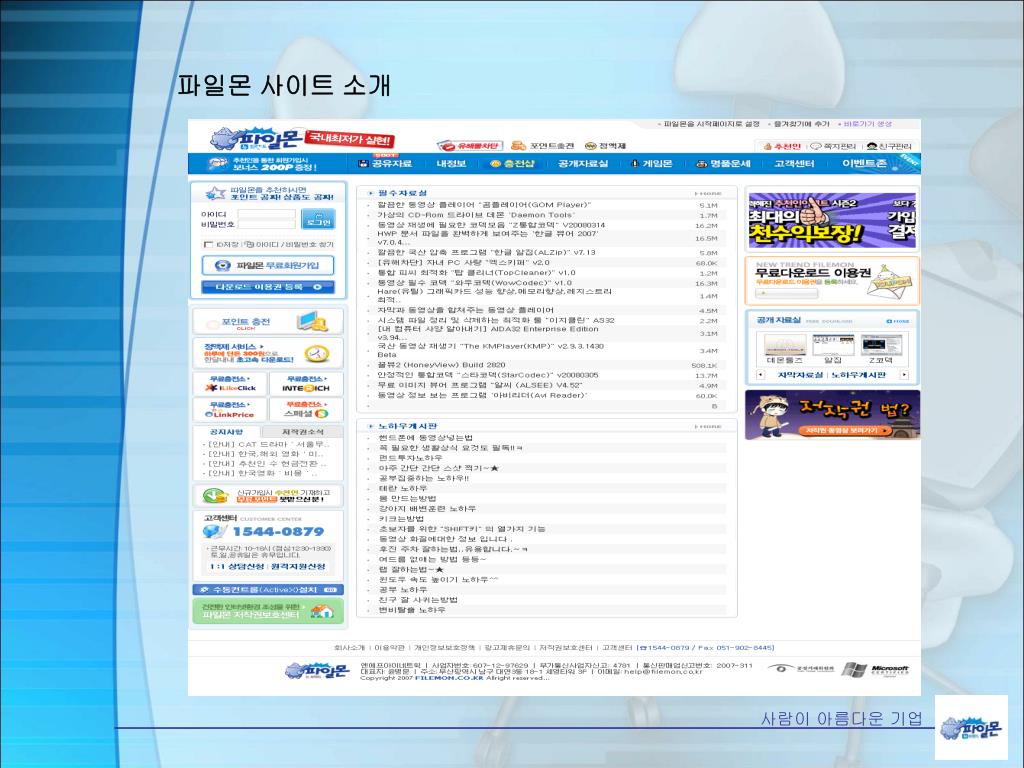
Task: Switch to the 저작권소식 tab
Action: pos(302,432)
